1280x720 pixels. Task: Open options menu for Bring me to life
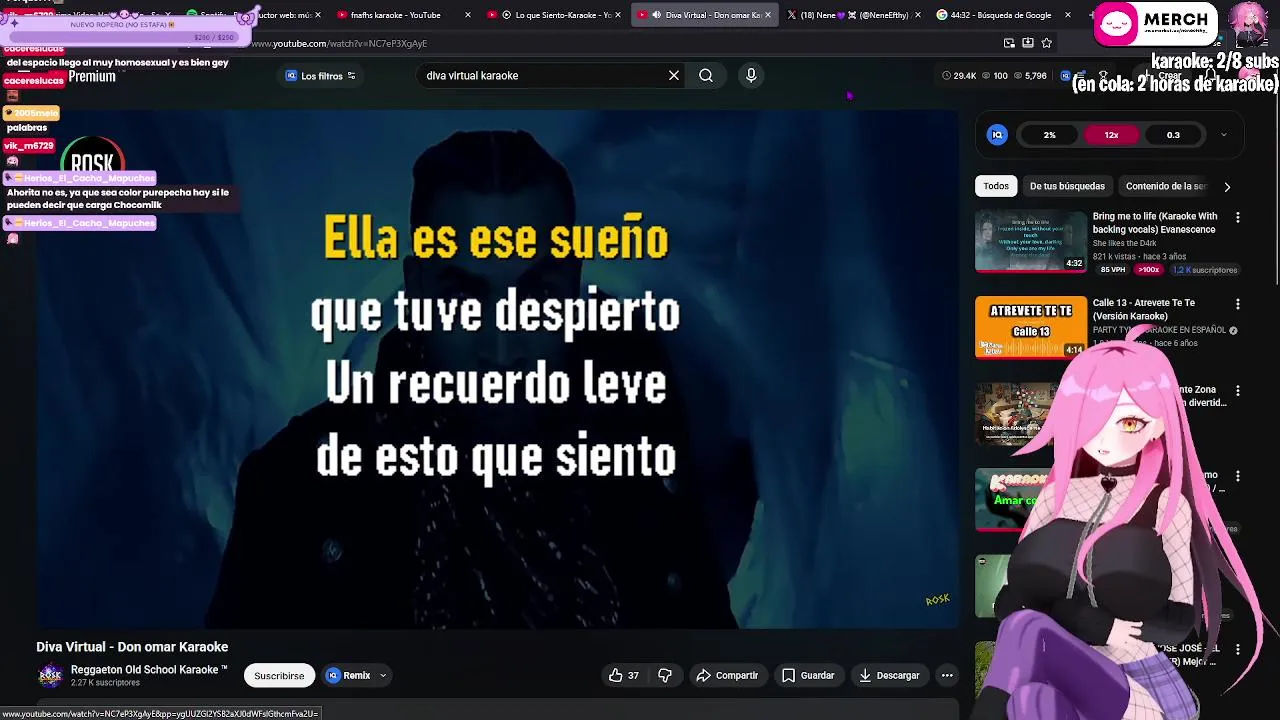(x=1237, y=217)
